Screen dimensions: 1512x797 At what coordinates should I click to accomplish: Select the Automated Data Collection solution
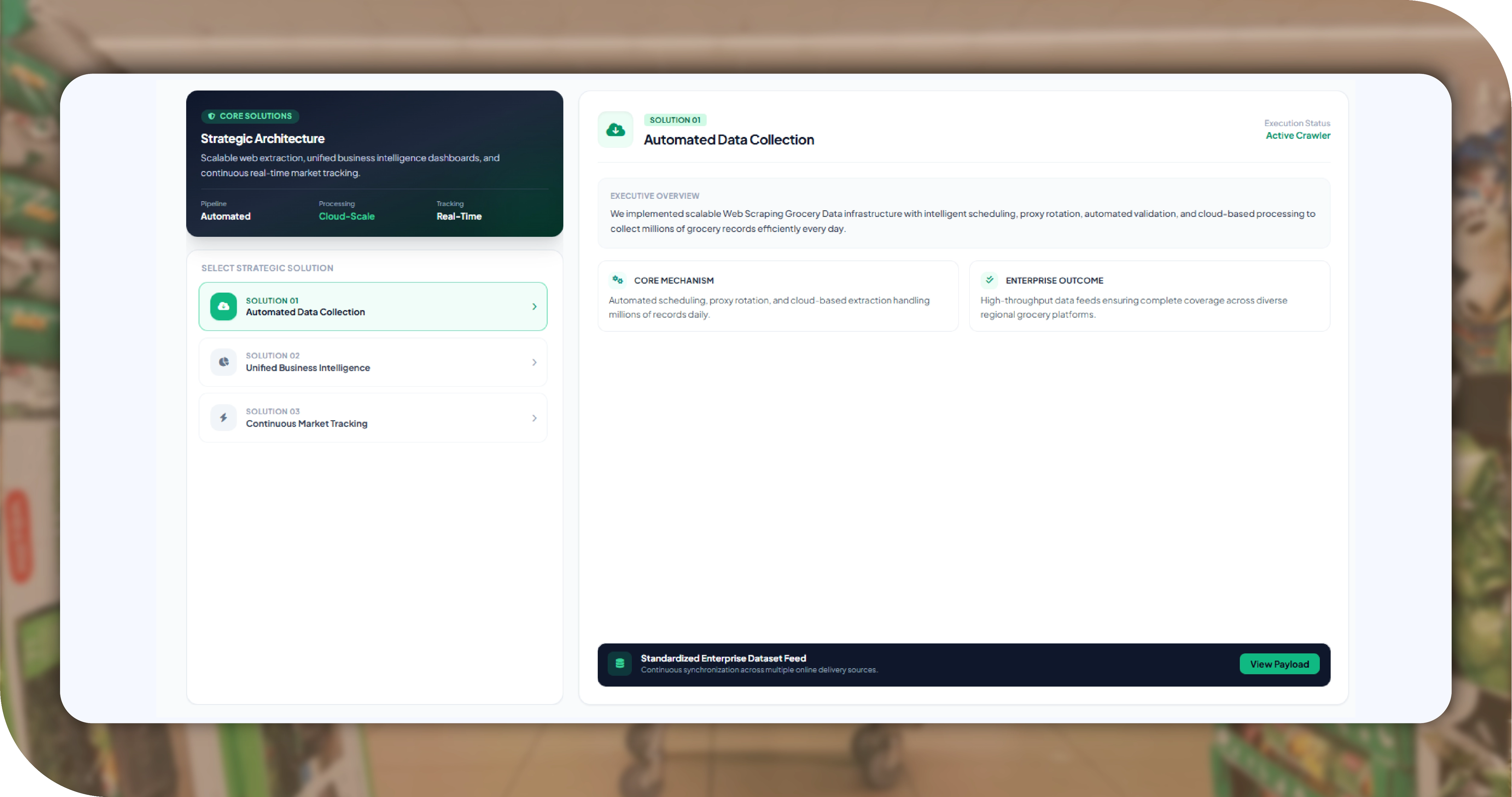click(373, 306)
